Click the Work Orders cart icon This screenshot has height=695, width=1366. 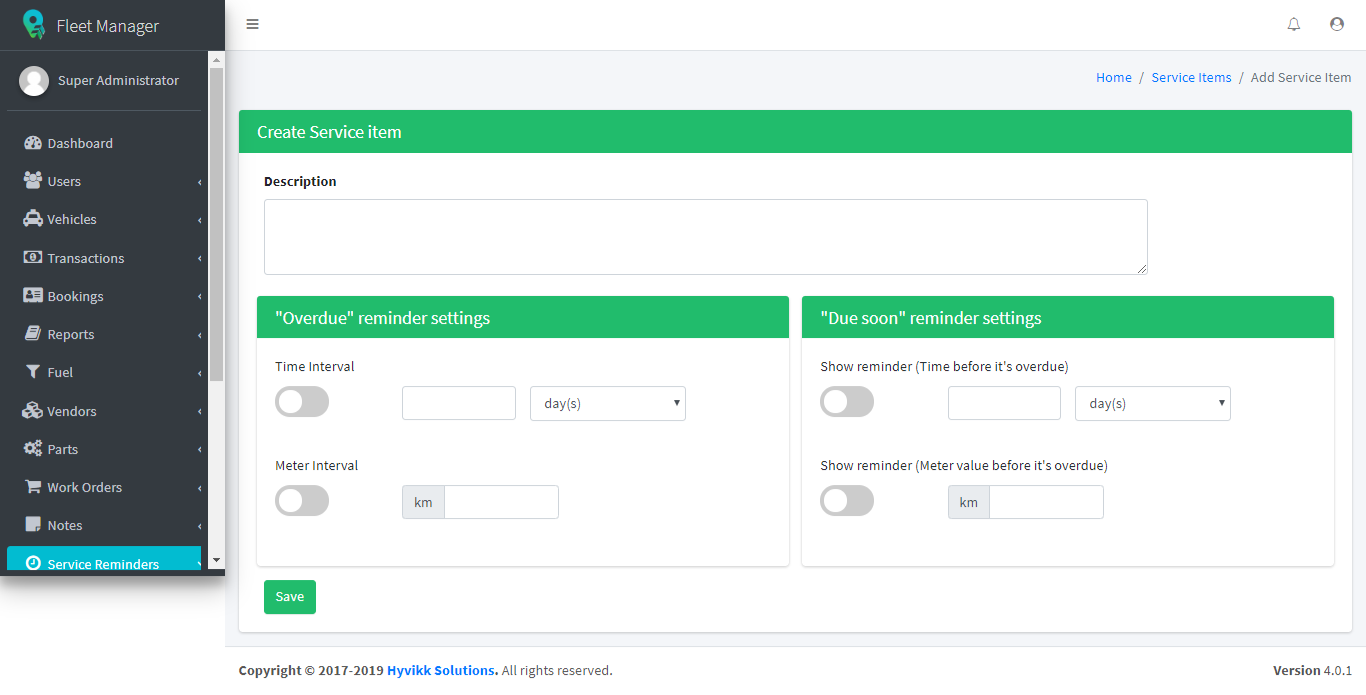click(33, 487)
